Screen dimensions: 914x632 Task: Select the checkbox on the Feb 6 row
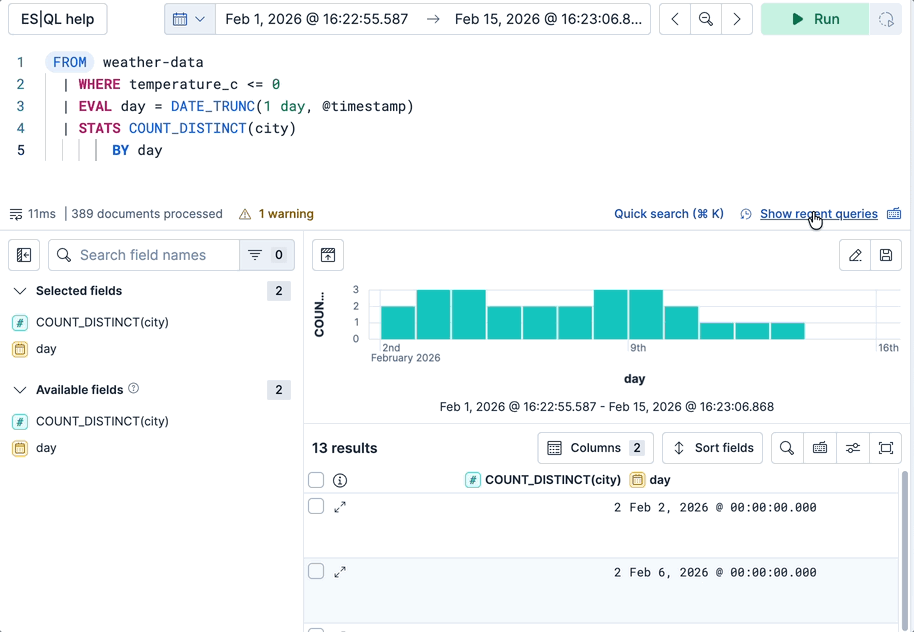pos(316,572)
